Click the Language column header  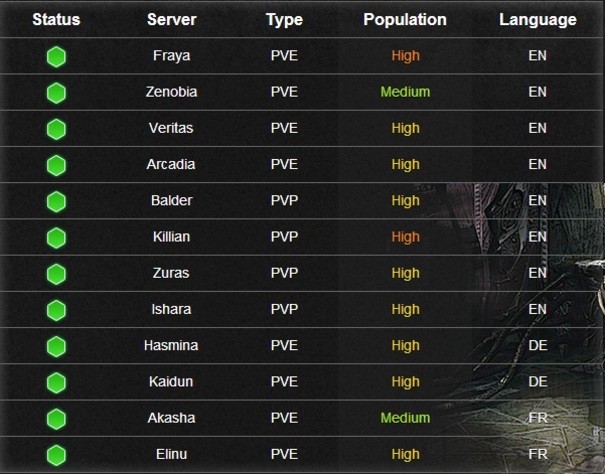pyautogui.click(x=538, y=20)
